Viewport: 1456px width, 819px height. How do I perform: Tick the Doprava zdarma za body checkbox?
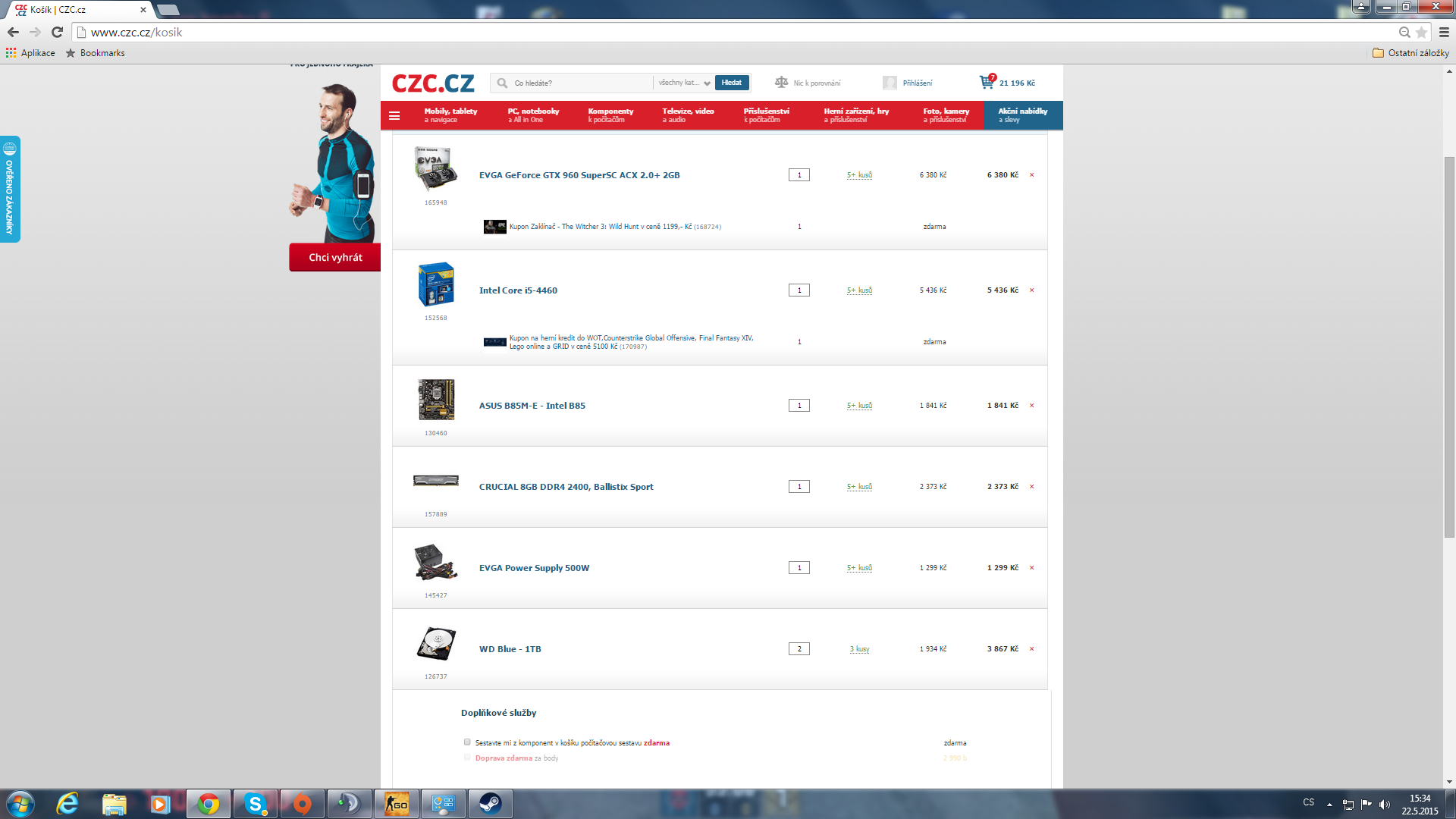pos(467,758)
